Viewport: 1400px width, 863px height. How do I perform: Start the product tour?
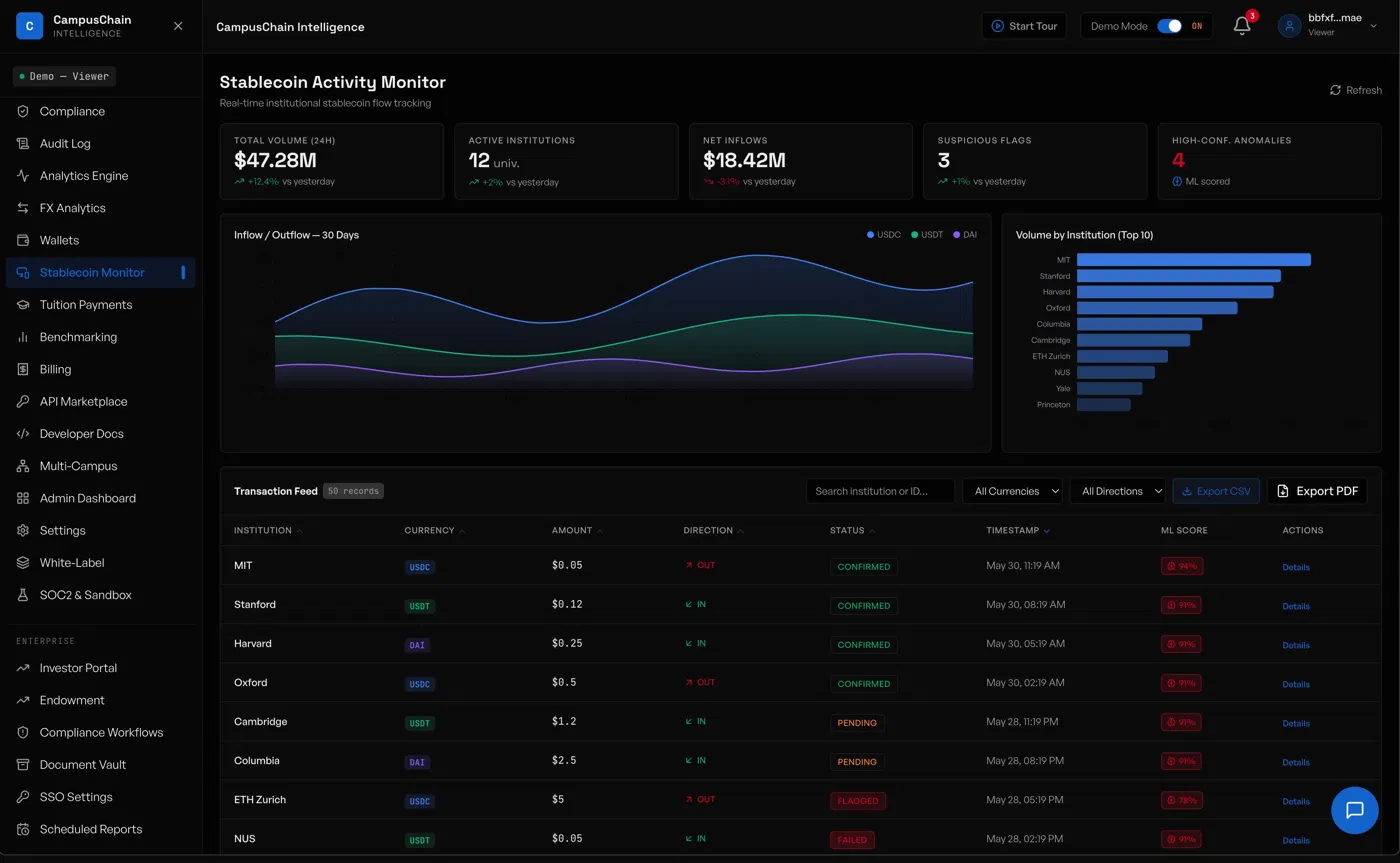pyautogui.click(x=1024, y=26)
